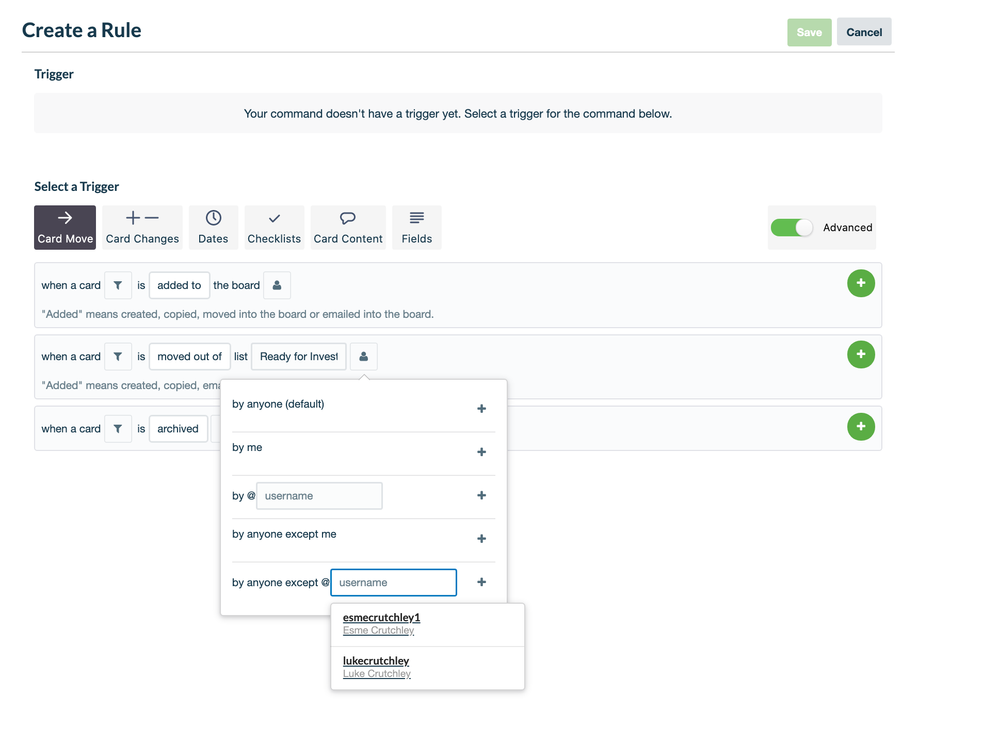999x742 pixels.
Task: Add the 'archived' trigger with its green plus
Action: tap(861, 426)
